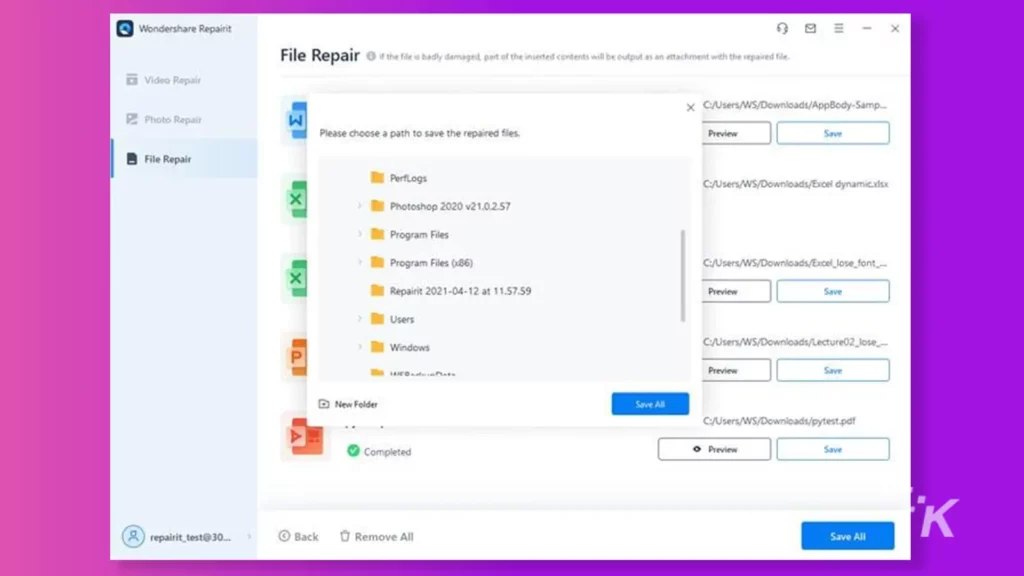Select the File Repair tab
The width and height of the screenshot is (1024, 576).
(x=185, y=159)
